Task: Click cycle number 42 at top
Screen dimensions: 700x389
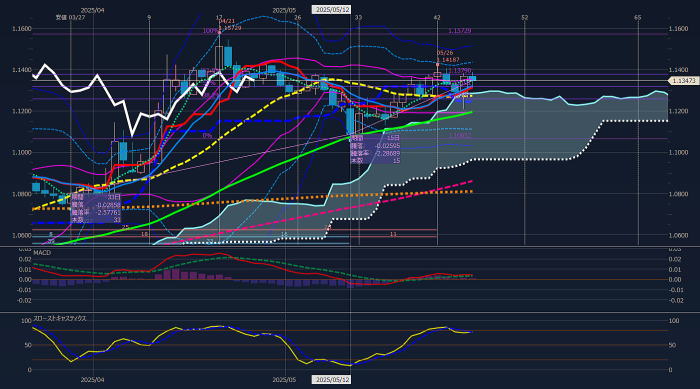Action: 437,17
